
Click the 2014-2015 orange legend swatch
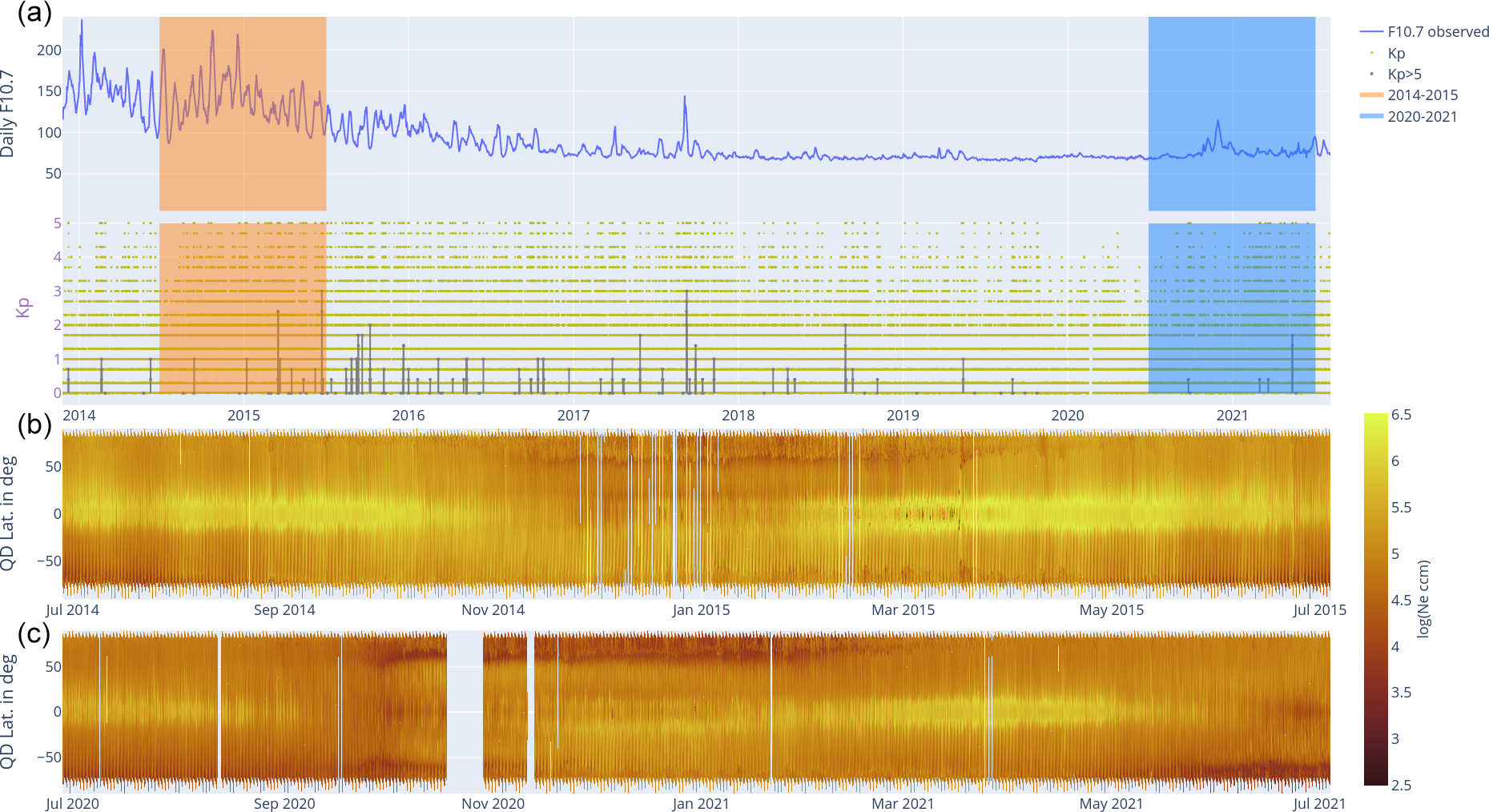[x=1371, y=95]
